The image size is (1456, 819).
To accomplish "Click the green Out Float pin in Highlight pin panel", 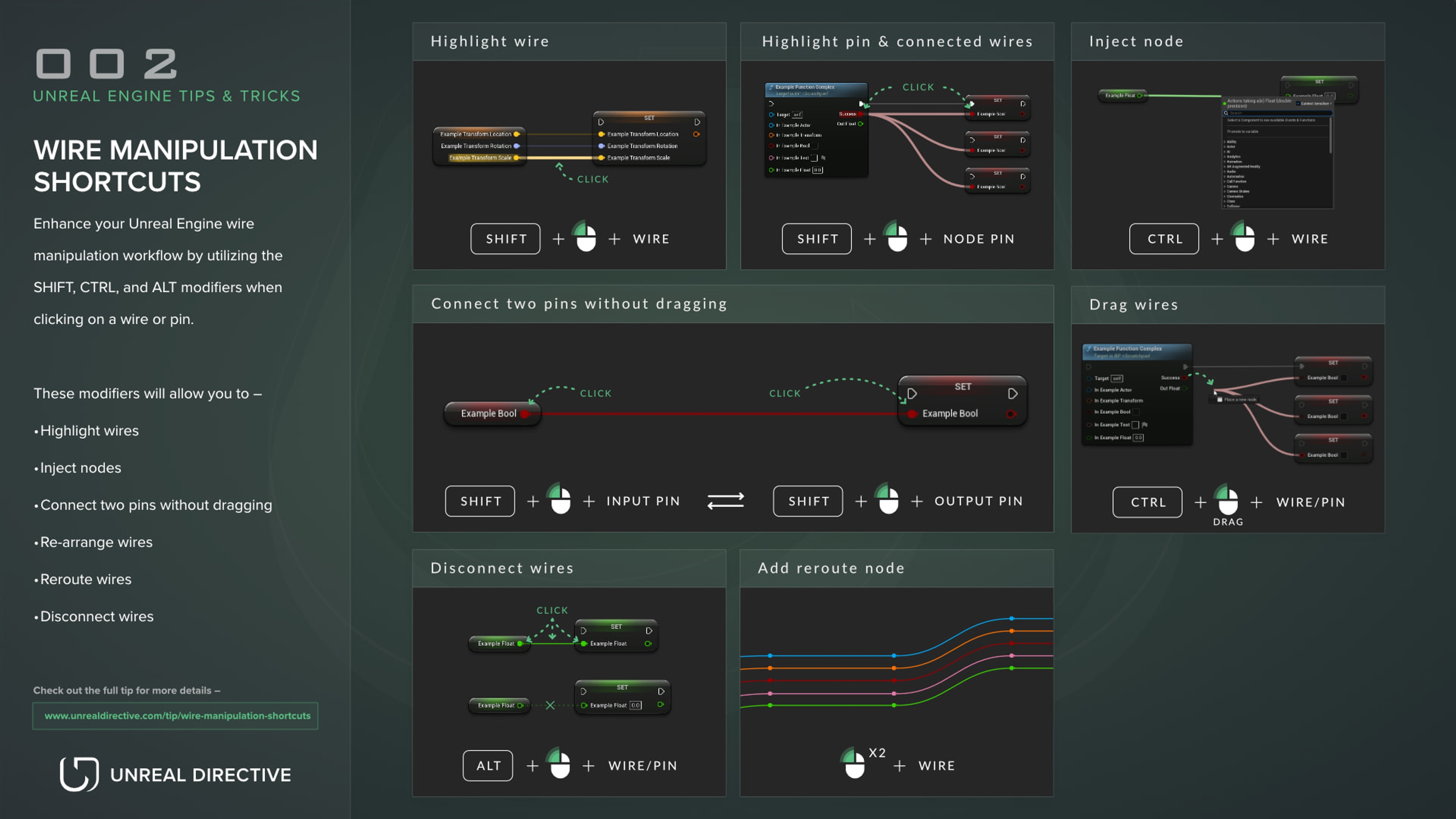I will click(860, 124).
